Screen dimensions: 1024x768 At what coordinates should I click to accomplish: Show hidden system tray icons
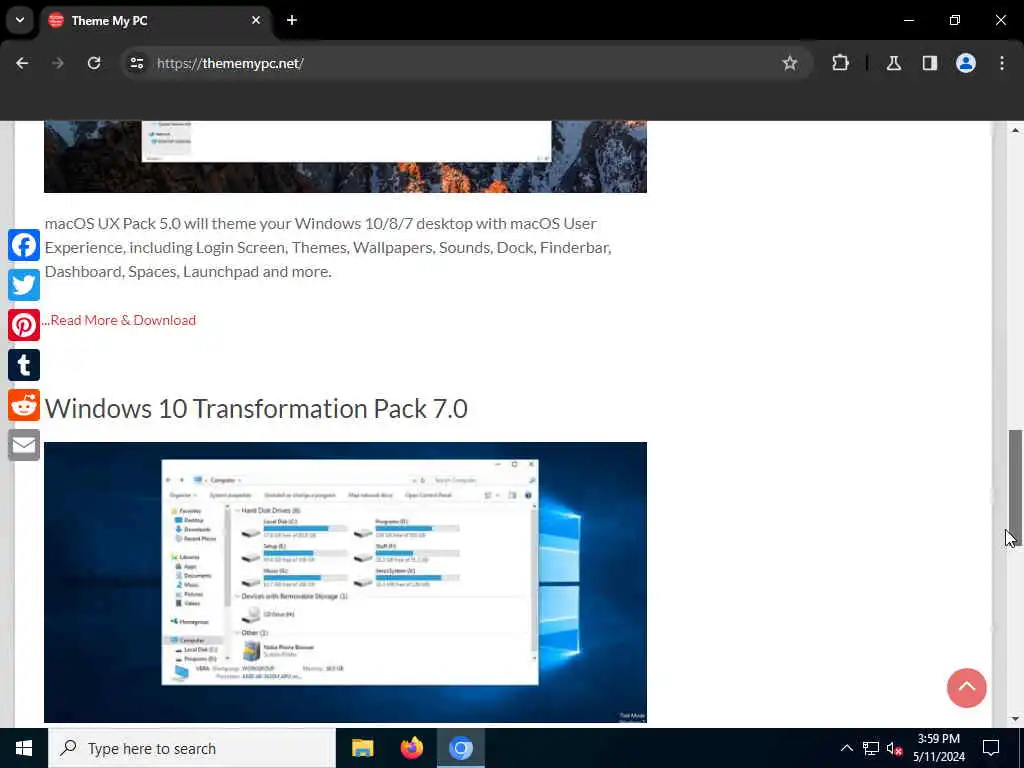846,748
